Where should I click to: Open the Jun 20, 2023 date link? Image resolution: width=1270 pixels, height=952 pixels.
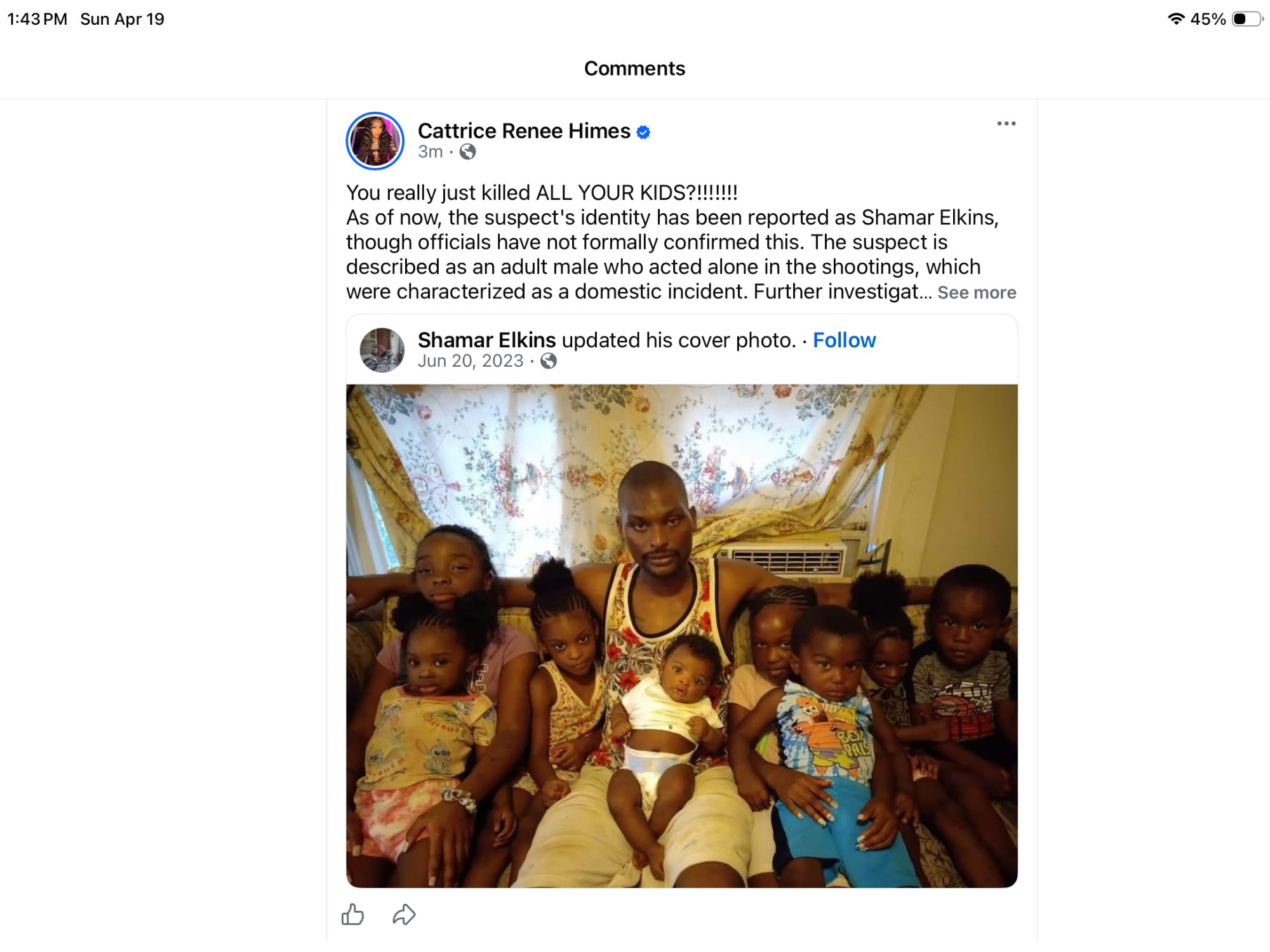coord(471,361)
